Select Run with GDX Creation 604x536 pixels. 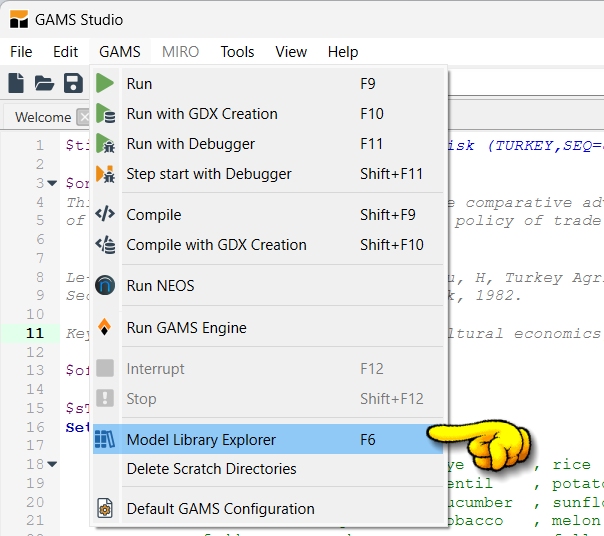coord(268,114)
